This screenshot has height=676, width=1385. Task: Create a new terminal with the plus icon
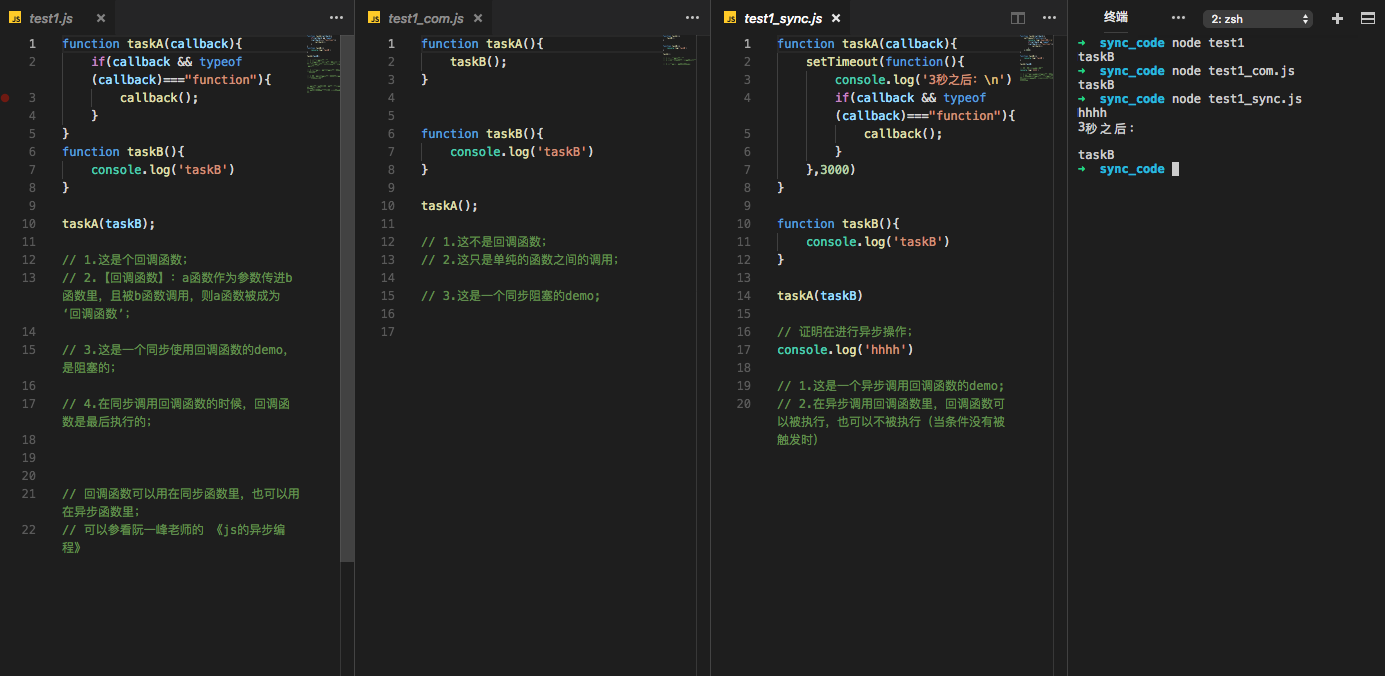(x=1338, y=18)
